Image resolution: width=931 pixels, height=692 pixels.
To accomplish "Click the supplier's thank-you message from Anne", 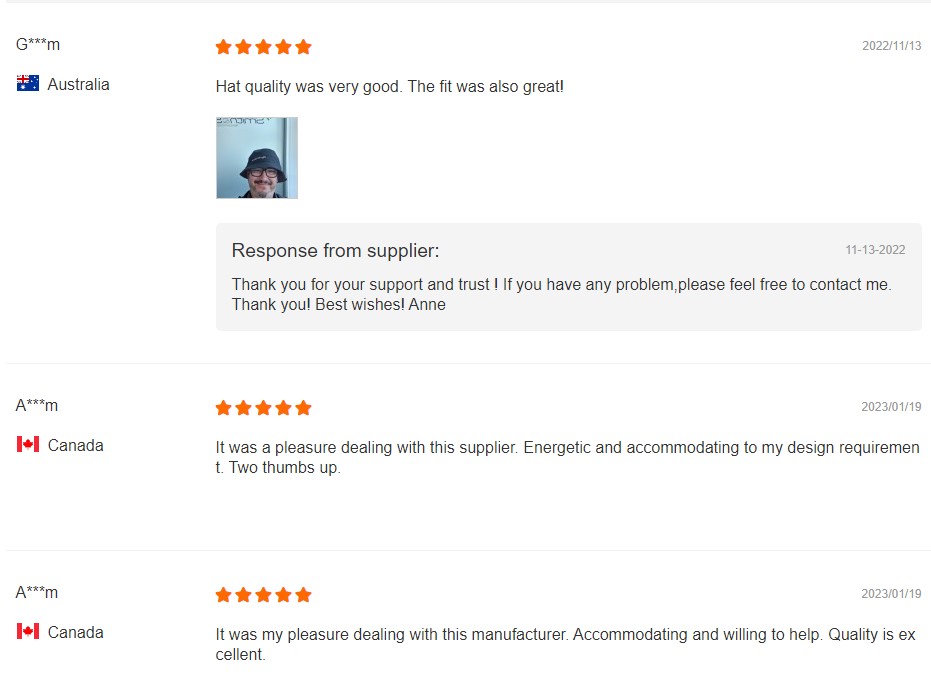I will click(x=560, y=295).
